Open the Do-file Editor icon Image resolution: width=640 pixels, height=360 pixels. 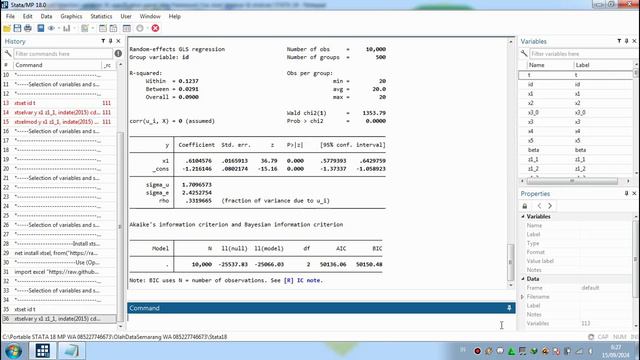tap(84, 28)
